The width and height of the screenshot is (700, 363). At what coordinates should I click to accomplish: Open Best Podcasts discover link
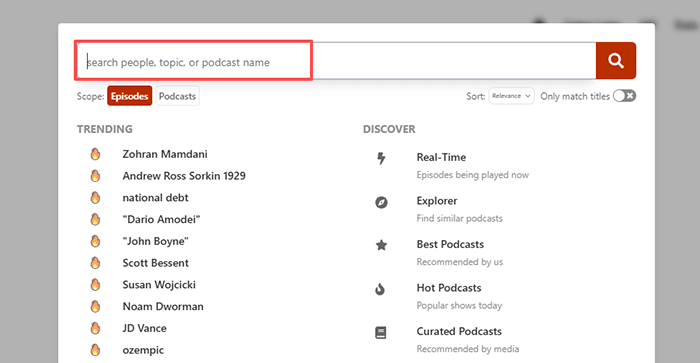click(x=450, y=244)
